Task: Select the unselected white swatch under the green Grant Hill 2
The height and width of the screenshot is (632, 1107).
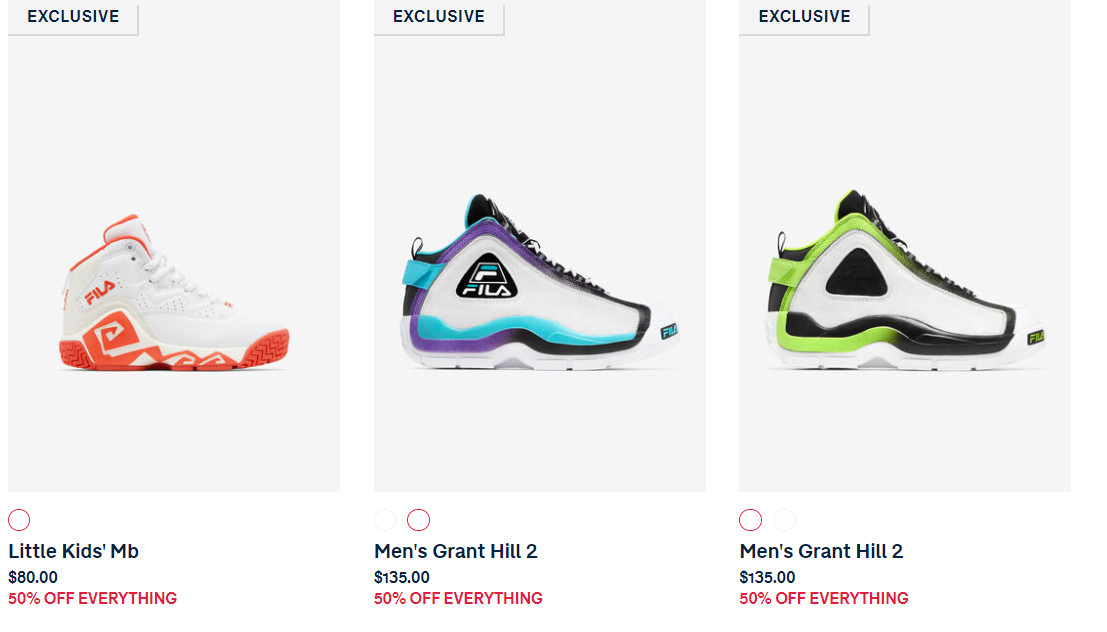Action: point(784,520)
